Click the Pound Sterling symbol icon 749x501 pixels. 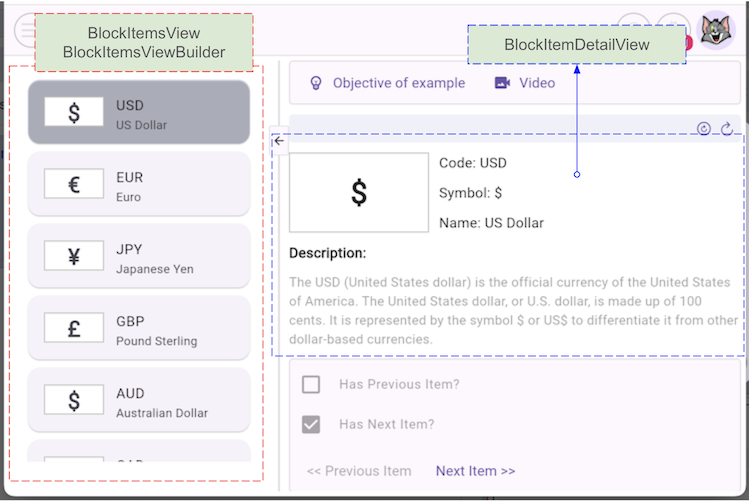(x=74, y=328)
